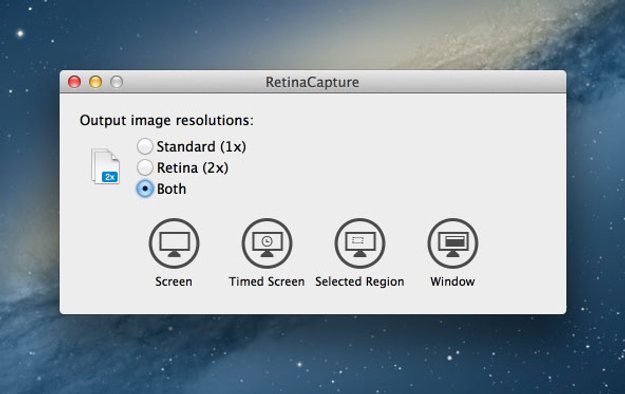Click the 2x document image icon
Image resolution: width=625 pixels, height=394 pixels.
[x=106, y=166]
